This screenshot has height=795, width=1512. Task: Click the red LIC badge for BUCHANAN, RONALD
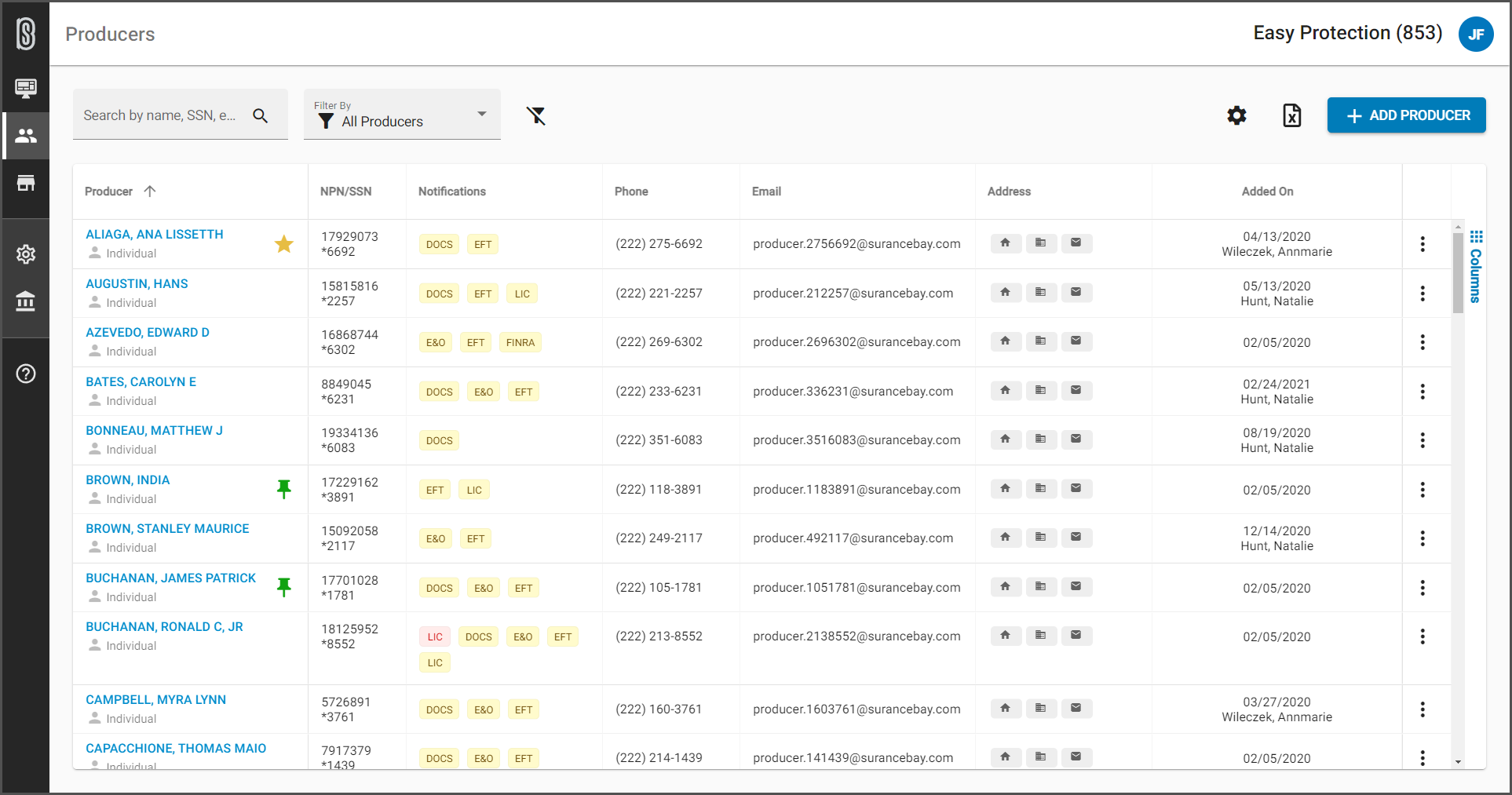435,636
